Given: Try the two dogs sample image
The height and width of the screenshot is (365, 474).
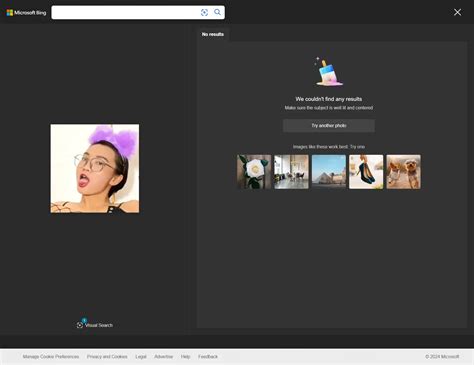Looking at the screenshot, I should pos(403,172).
